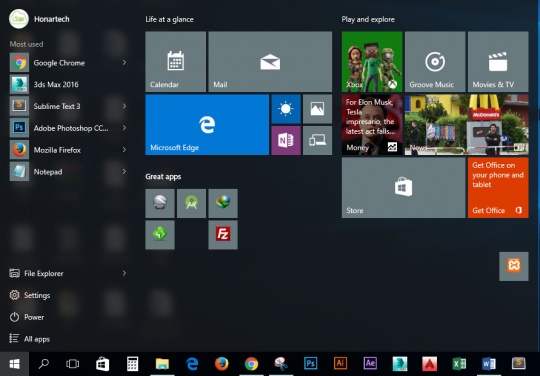Open the Money news tile
This screenshot has width=540, height=376.
pyautogui.click(x=372, y=125)
